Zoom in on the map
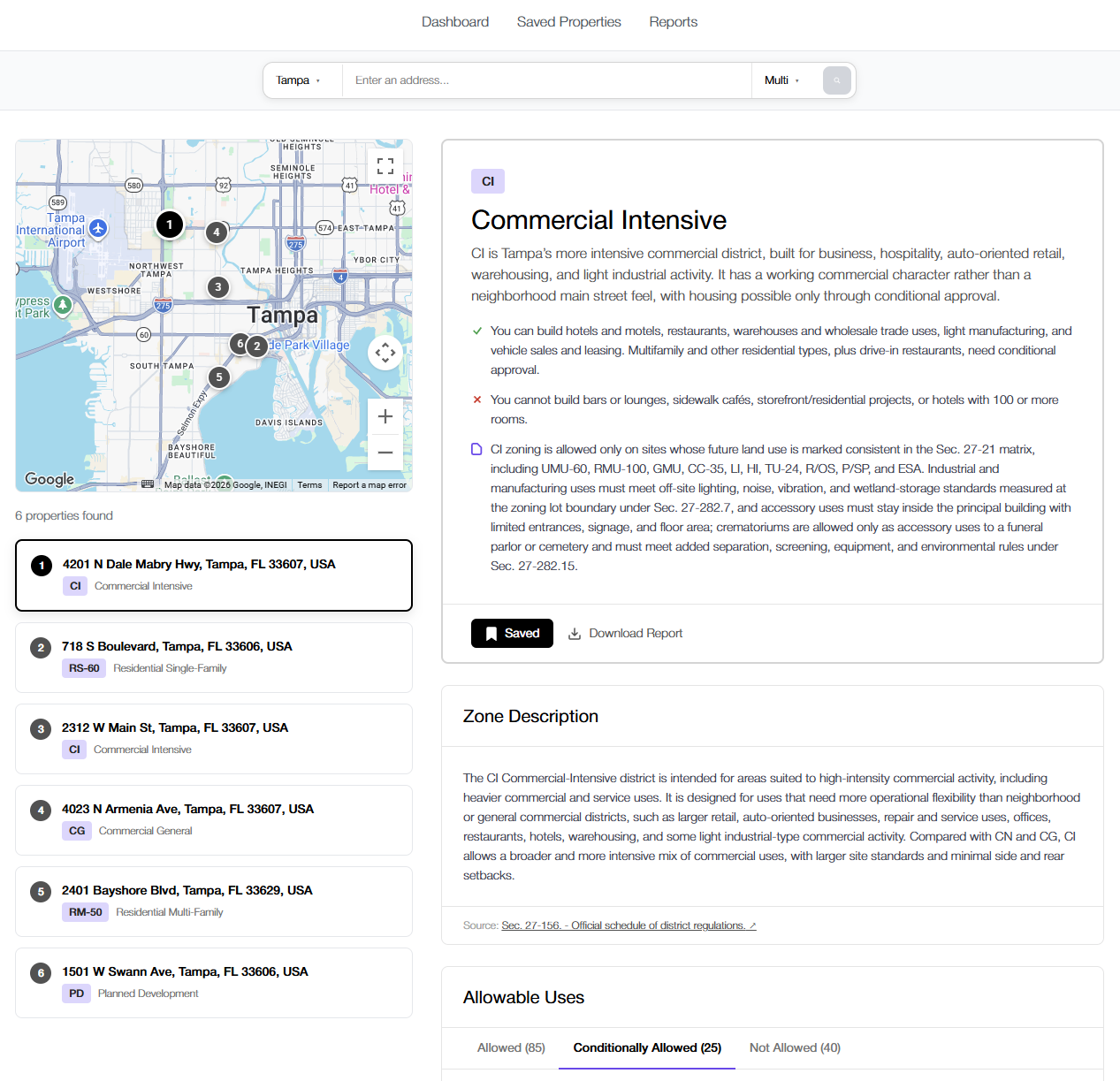Viewport: 1120px width, 1081px height. (385, 416)
